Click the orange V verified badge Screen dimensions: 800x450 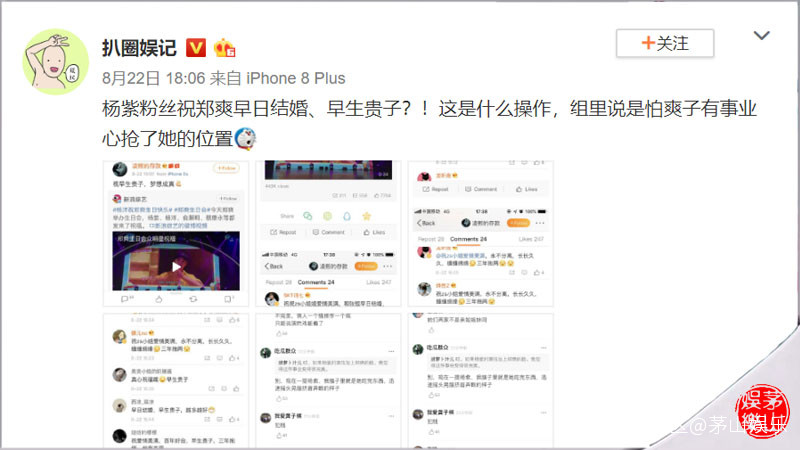(195, 48)
